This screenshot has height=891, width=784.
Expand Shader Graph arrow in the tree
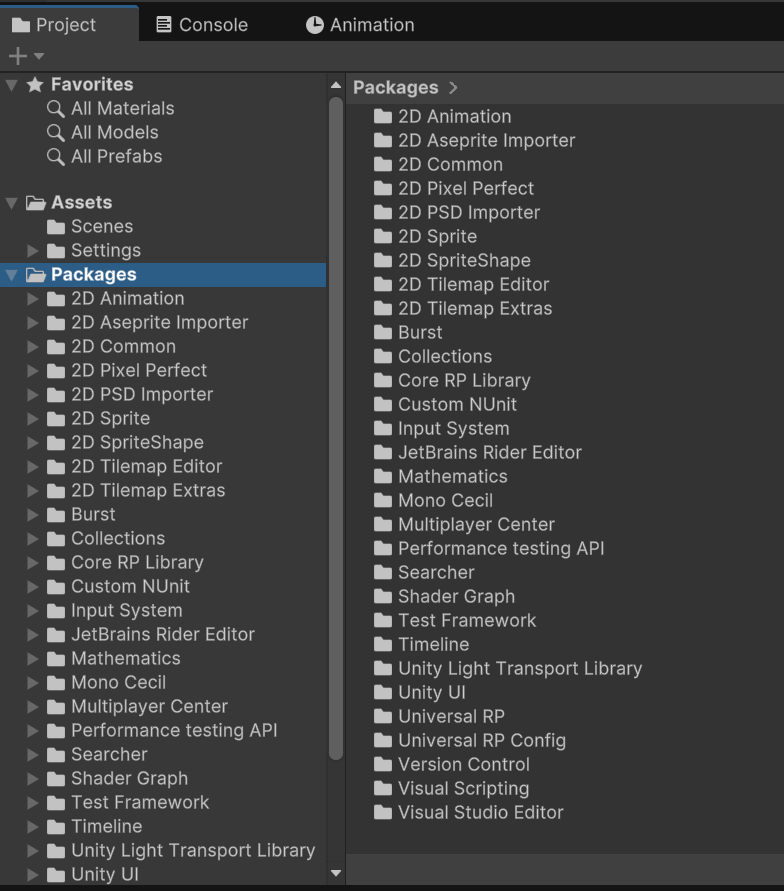(33, 778)
